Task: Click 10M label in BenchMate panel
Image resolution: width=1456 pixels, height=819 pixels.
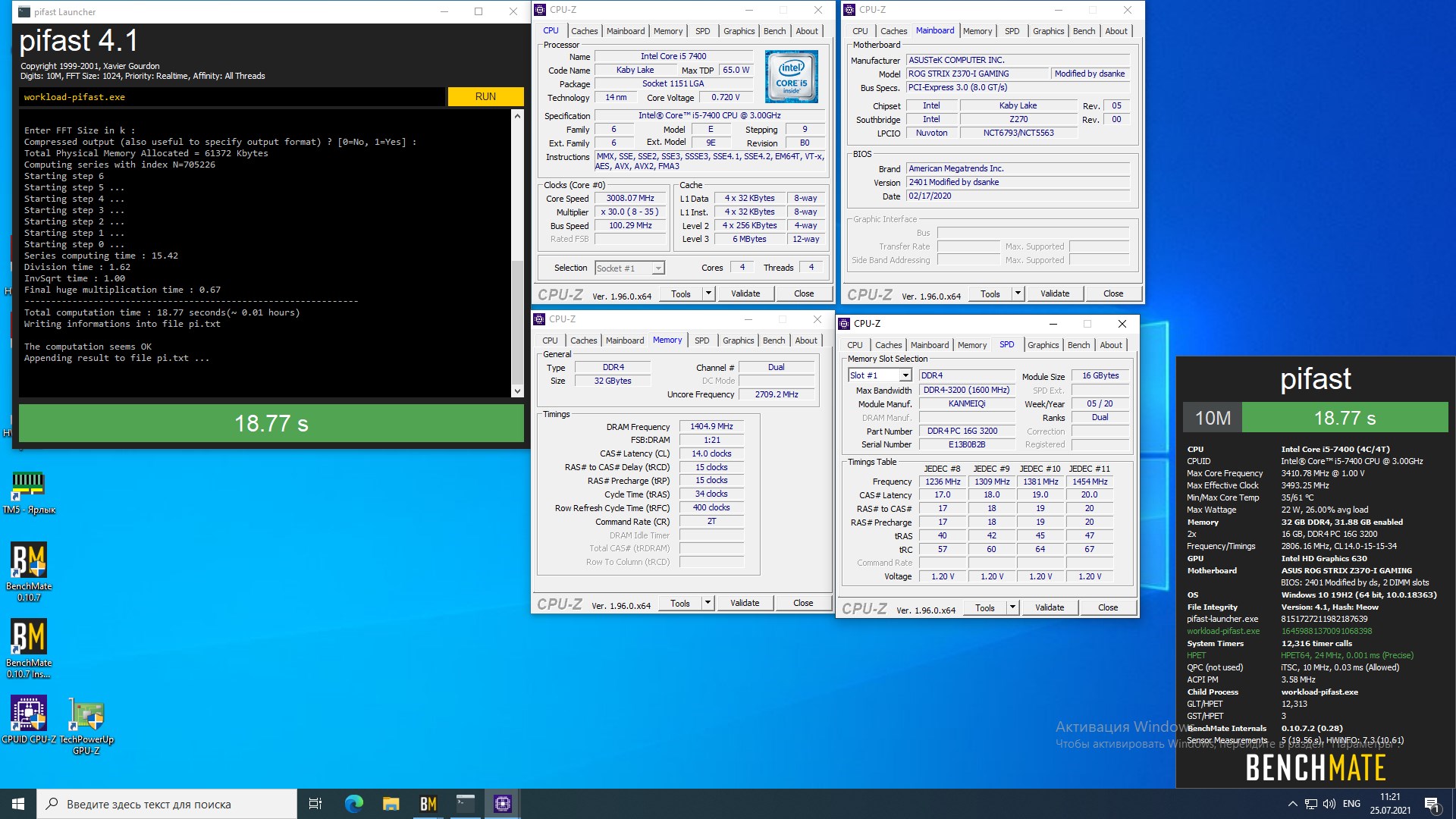Action: click(x=1213, y=418)
